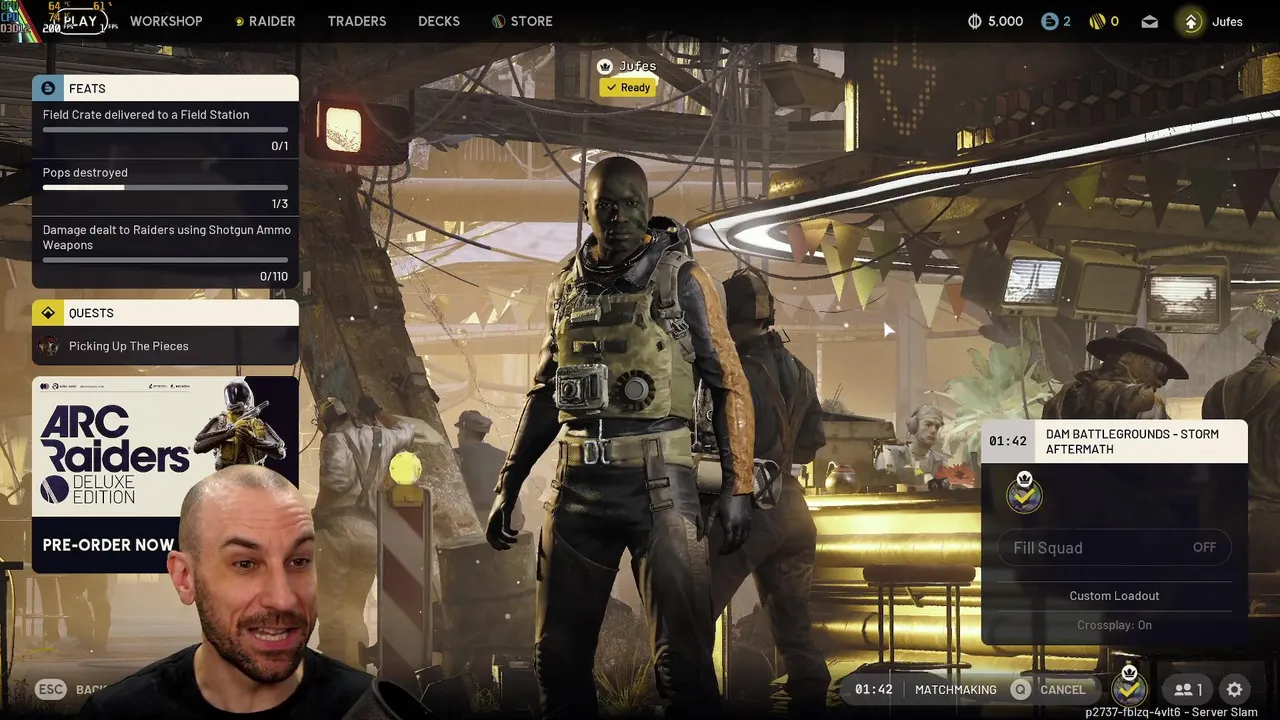Click the 1/3 Pops destroyed counter
The height and width of the screenshot is (720, 1280).
point(280,204)
